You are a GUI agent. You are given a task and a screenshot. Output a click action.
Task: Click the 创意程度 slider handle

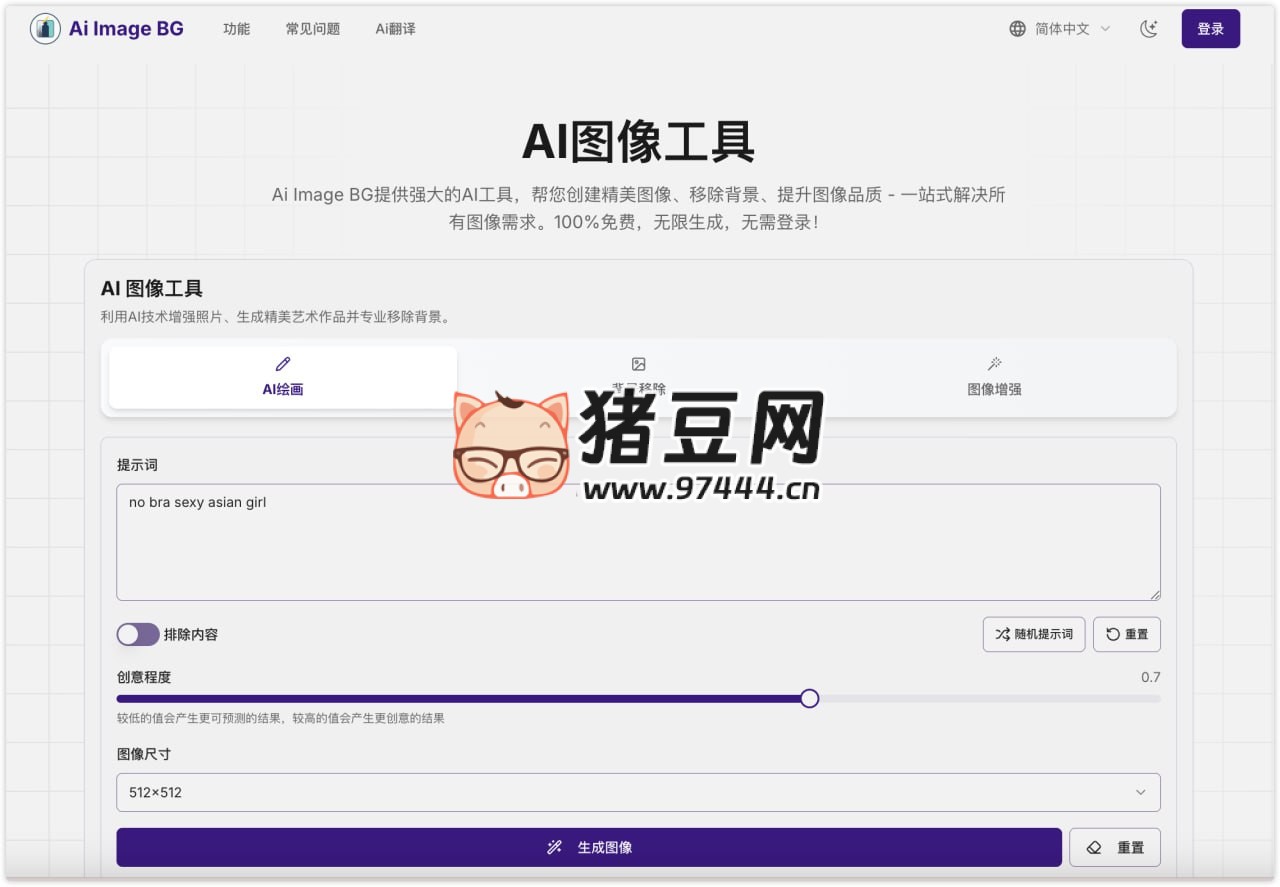point(810,698)
